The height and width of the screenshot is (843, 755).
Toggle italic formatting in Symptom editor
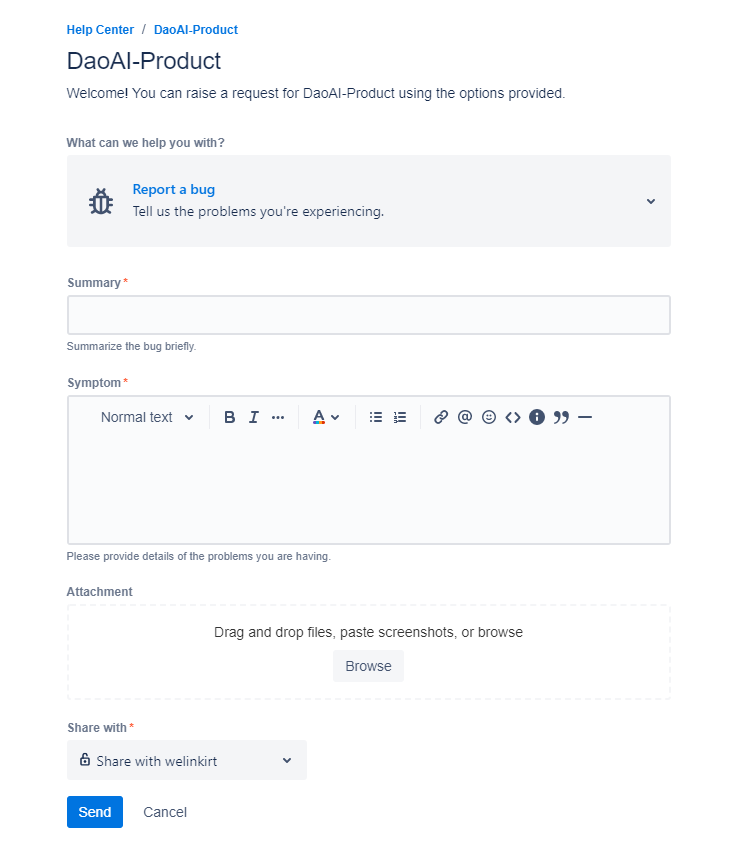pos(253,417)
